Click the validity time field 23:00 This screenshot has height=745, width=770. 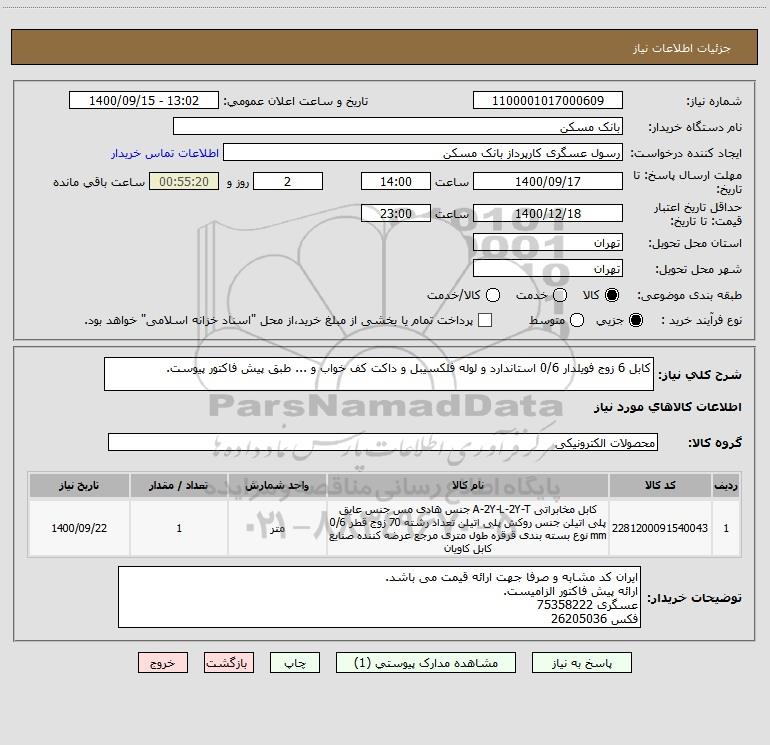pos(396,213)
